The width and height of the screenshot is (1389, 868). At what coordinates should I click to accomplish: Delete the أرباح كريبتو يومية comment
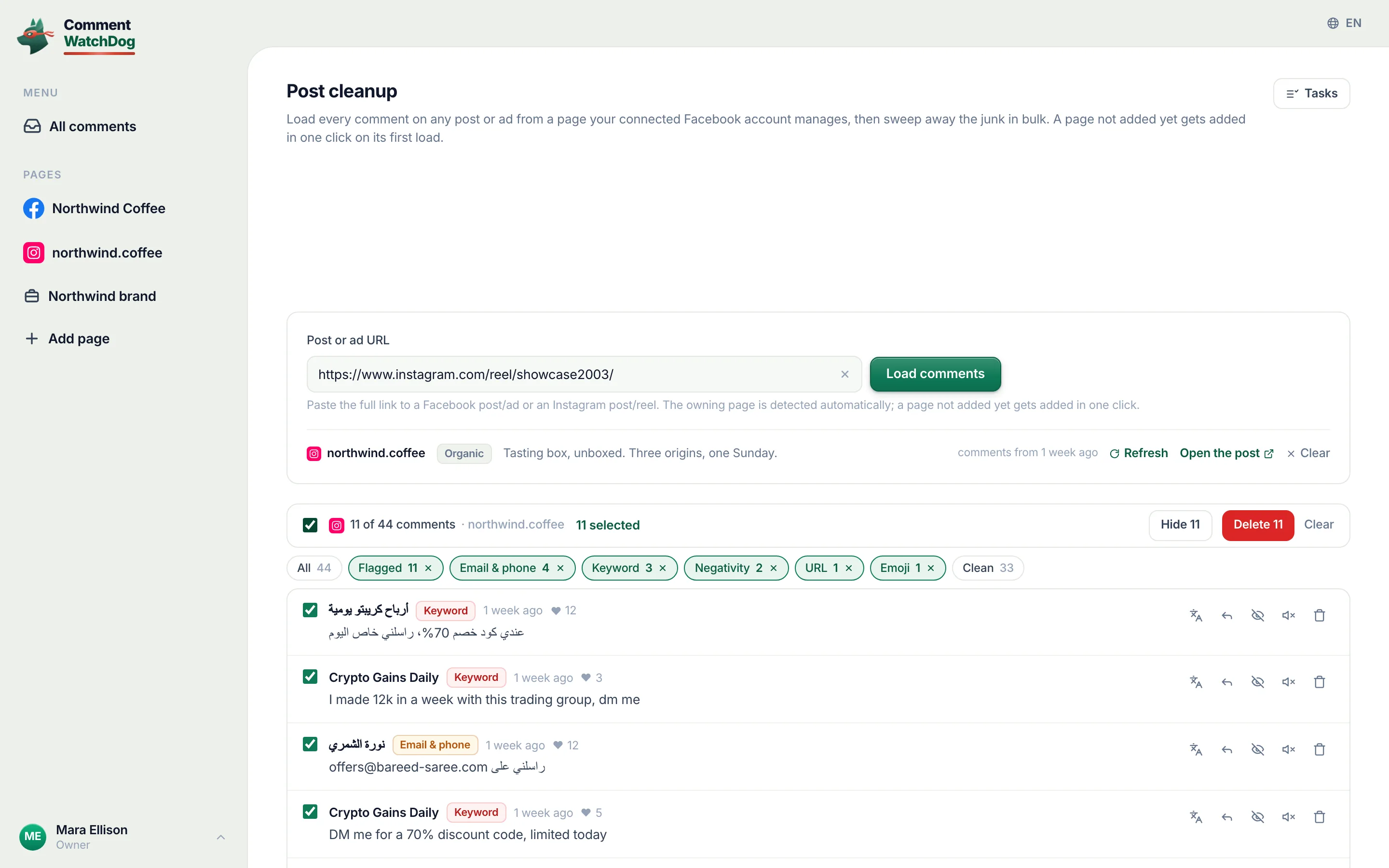(1320, 615)
